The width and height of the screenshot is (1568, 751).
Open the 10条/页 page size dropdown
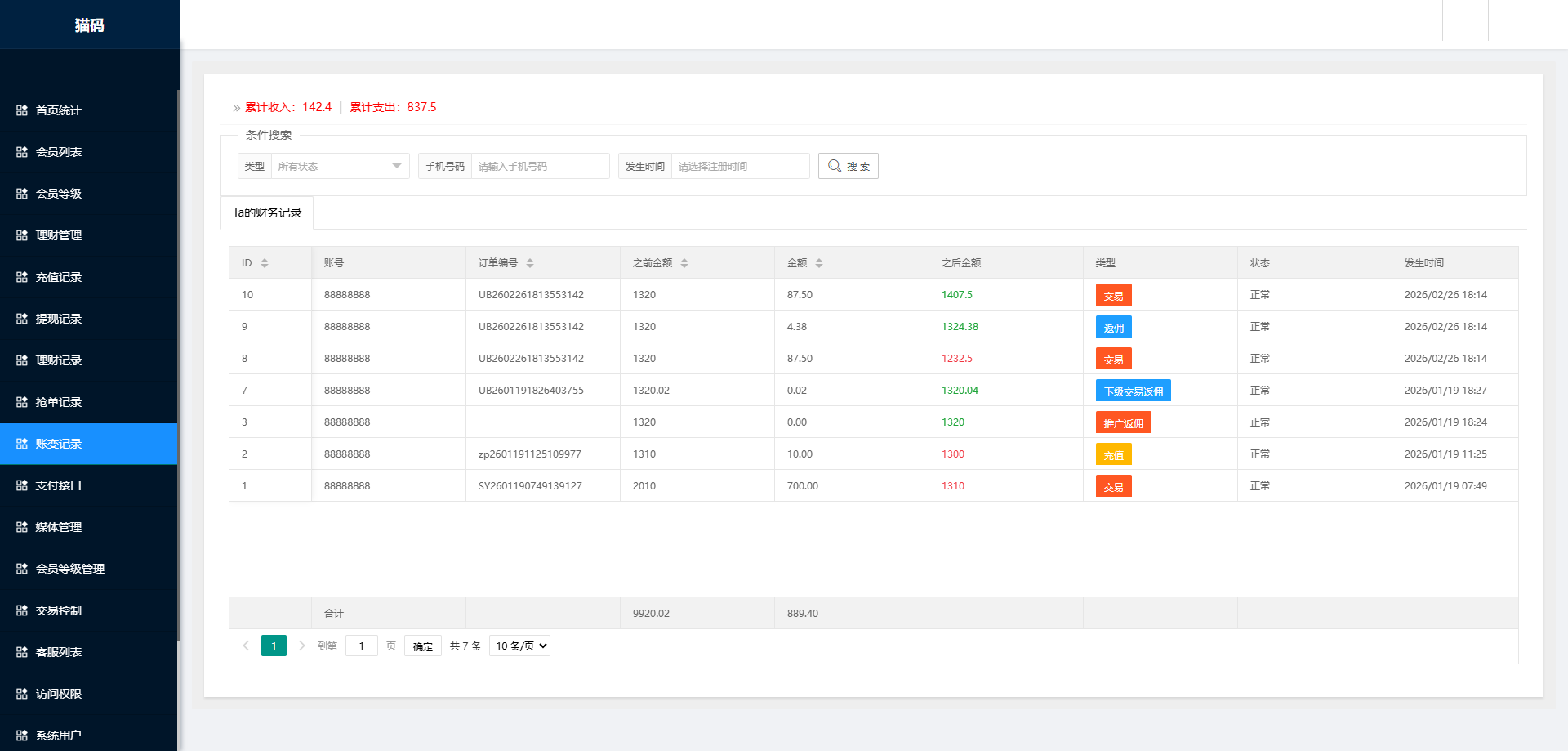(x=519, y=646)
